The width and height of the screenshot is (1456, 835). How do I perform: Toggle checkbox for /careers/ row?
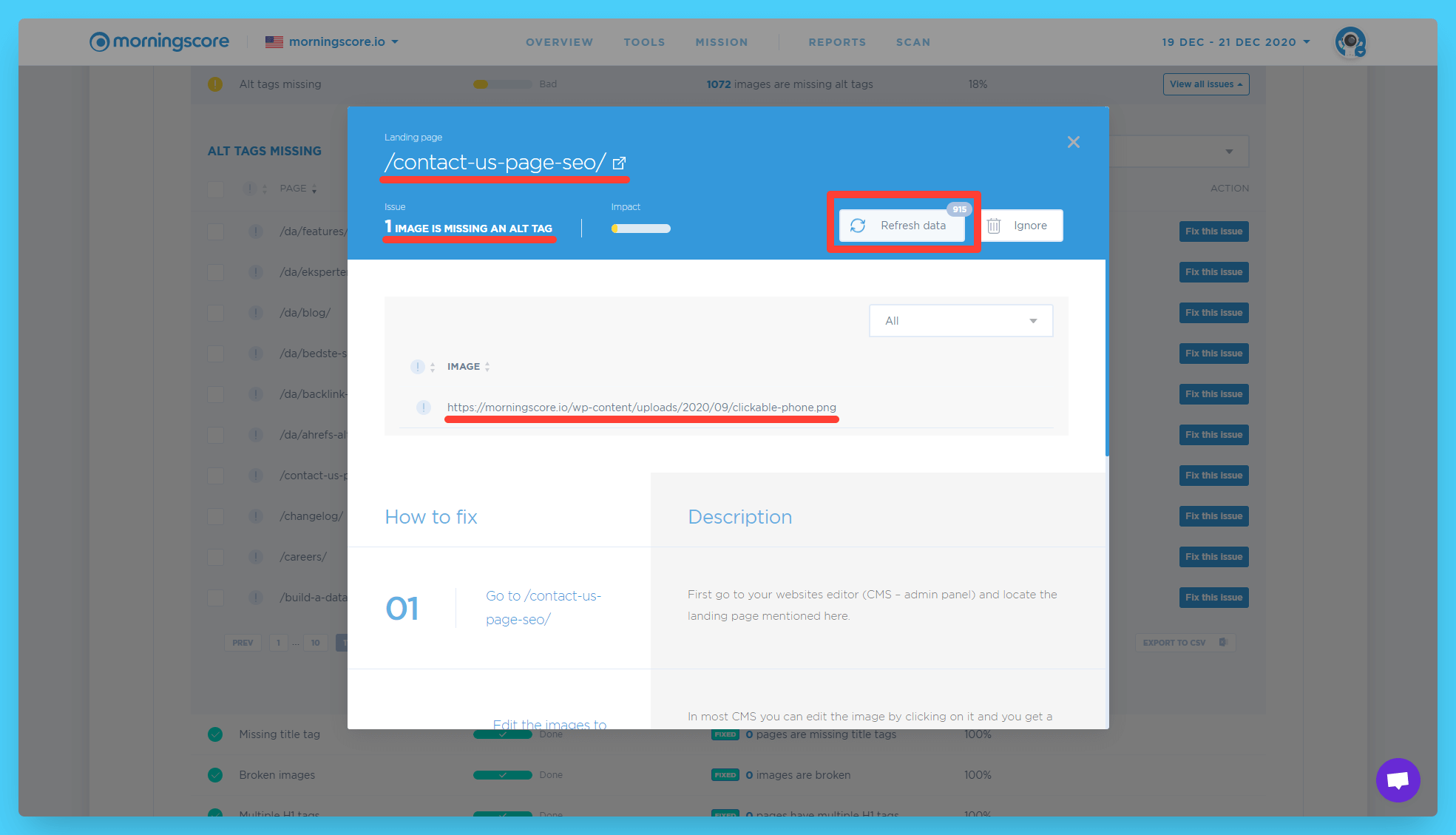coord(216,557)
